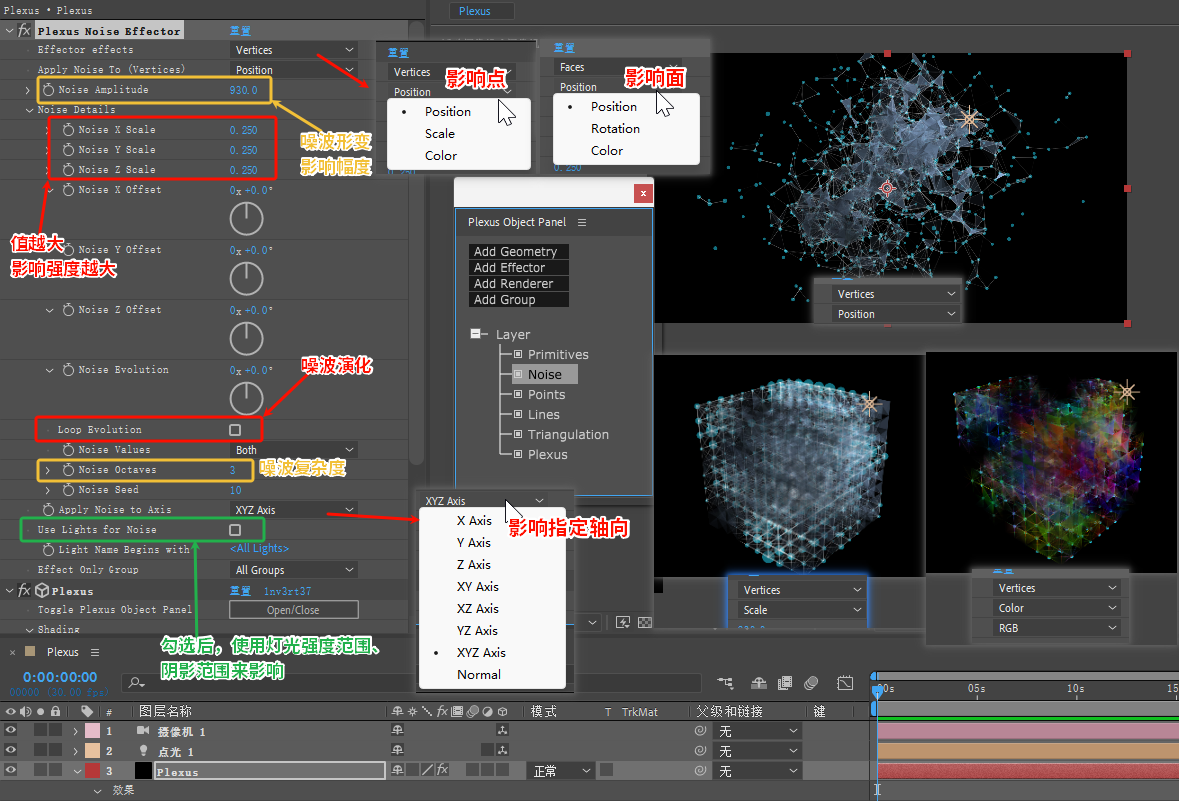Viewport: 1179px width, 801px height.
Task: Adjust the Noise X Offset angle dial
Action: click(x=247, y=219)
